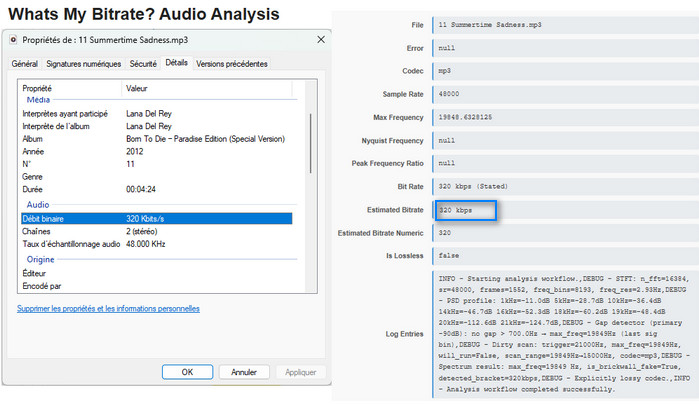Open the Versions précédentes tab

click(232, 64)
